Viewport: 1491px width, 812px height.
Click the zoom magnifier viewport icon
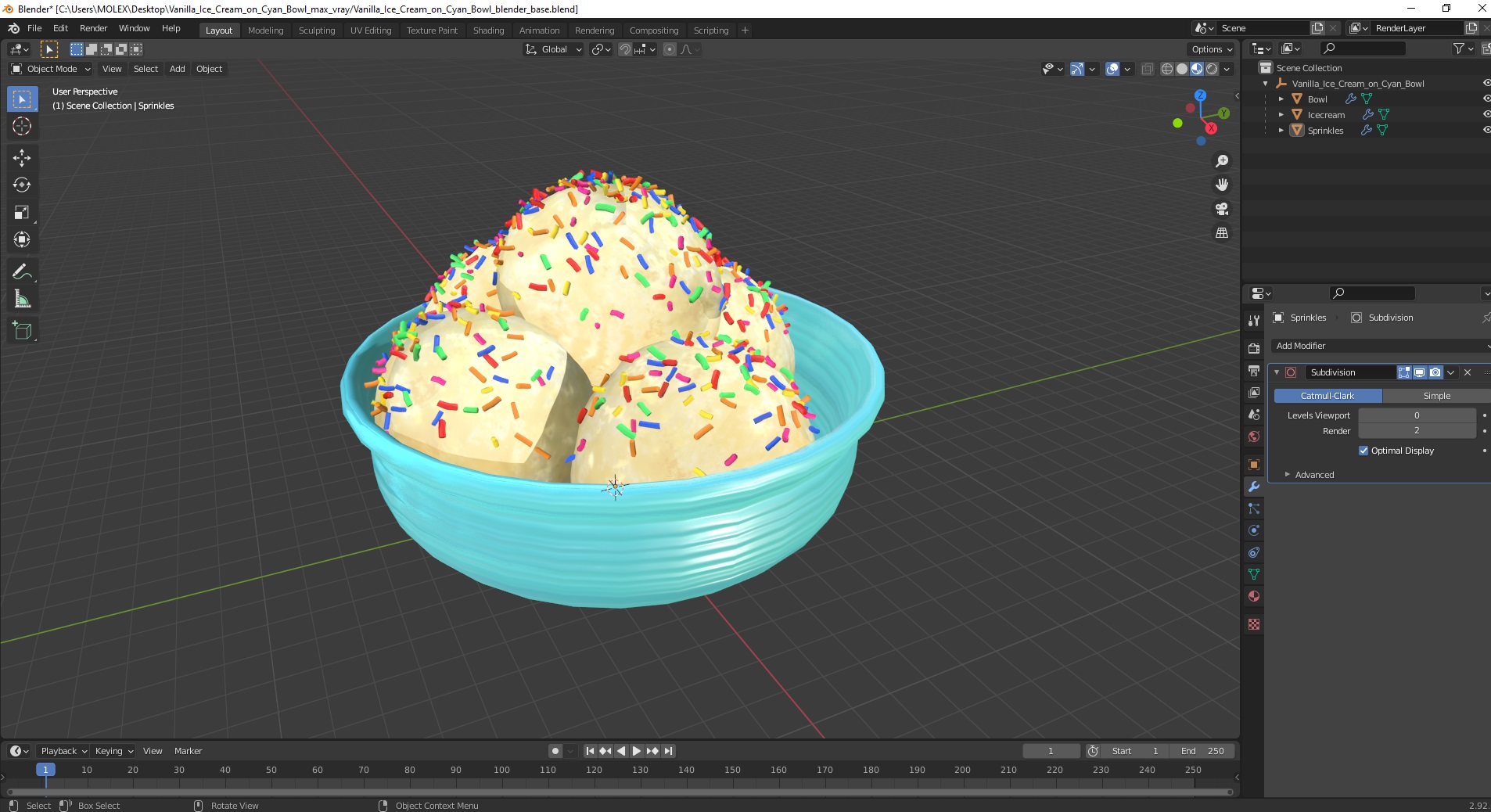[x=1221, y=161]
